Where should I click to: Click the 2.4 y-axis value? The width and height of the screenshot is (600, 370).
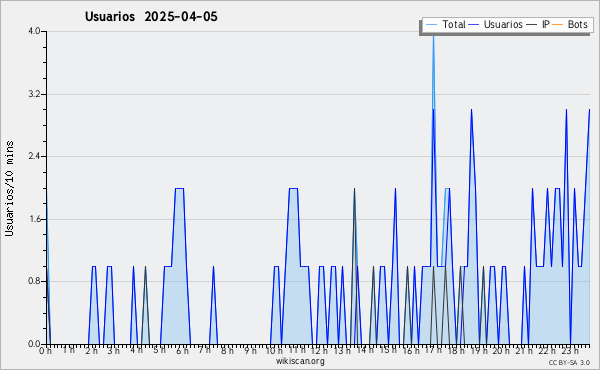pos(34,156)
